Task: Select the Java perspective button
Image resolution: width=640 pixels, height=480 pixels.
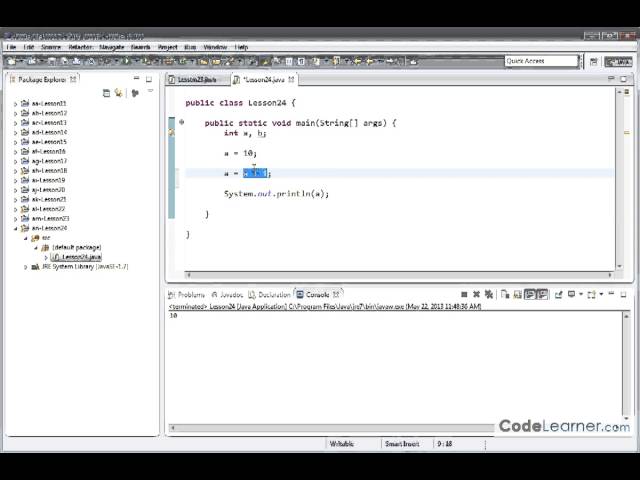Action: 619,62
